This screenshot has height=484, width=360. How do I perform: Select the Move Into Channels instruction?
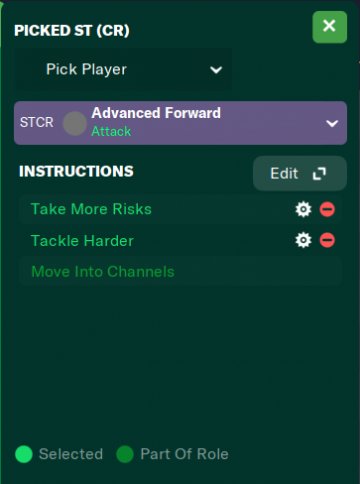pos(103,271)
